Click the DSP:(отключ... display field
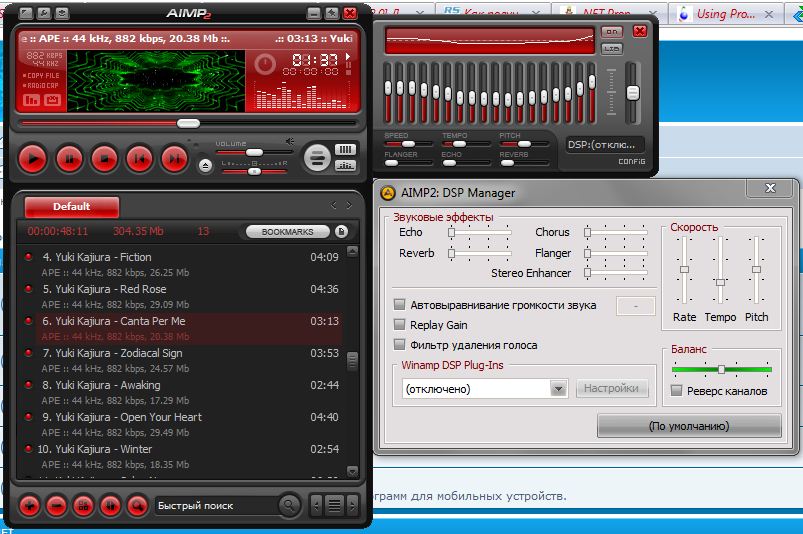This screenshot has width=803, height=534. point(604,145)
